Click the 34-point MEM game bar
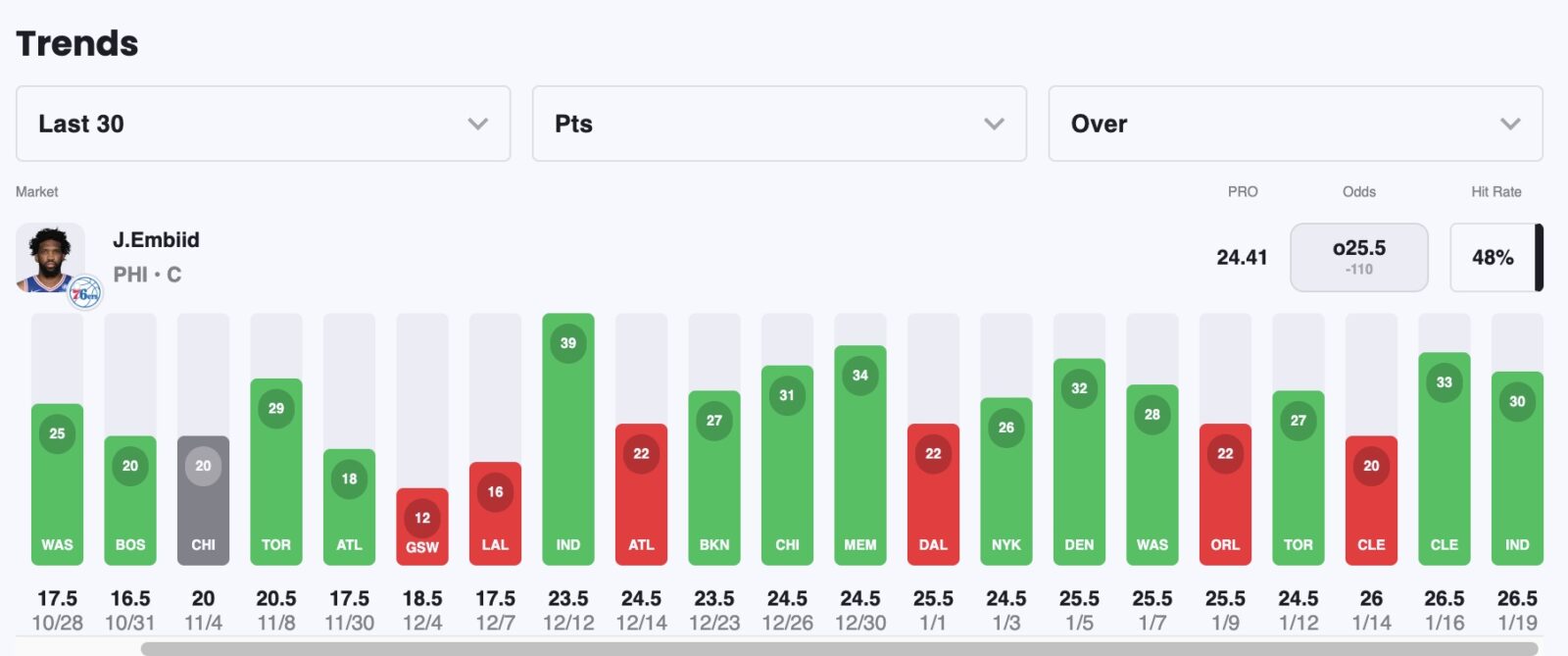 860,455
